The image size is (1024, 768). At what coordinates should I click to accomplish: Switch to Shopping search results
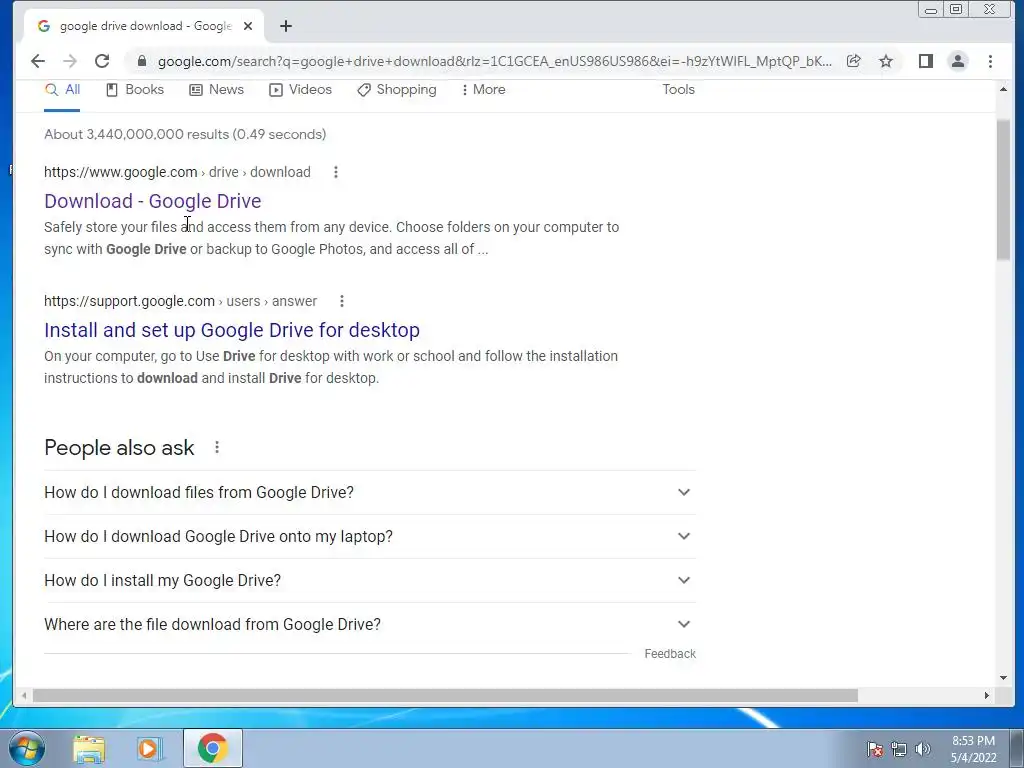point(397,89)
